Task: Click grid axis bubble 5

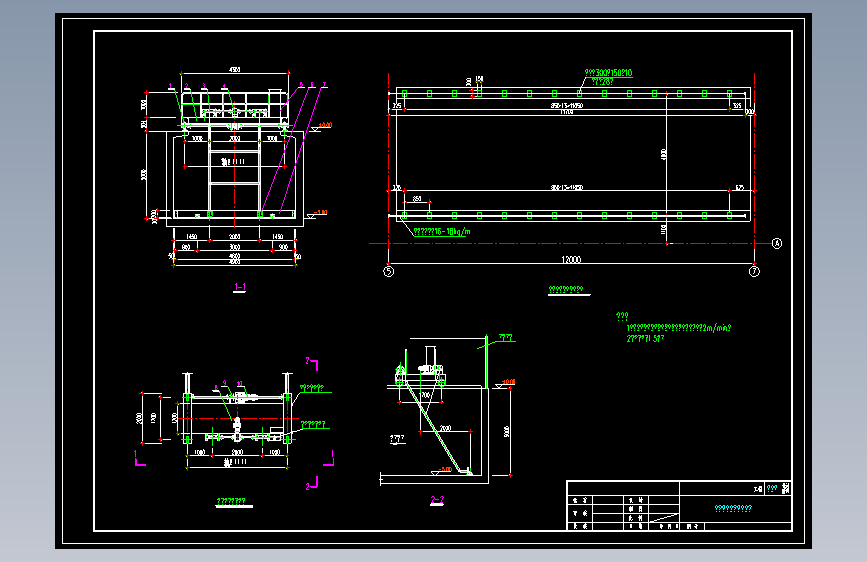Action: pyautogui.click(x=389, y=272)
